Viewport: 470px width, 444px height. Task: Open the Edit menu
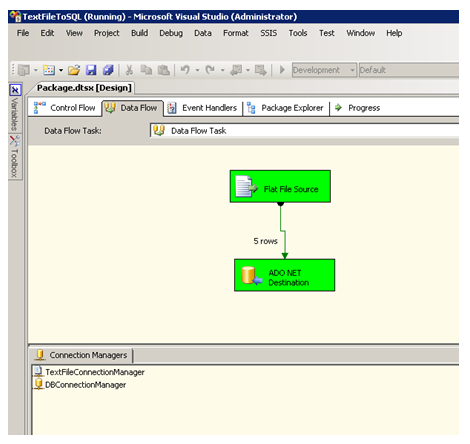coord(47,33)
